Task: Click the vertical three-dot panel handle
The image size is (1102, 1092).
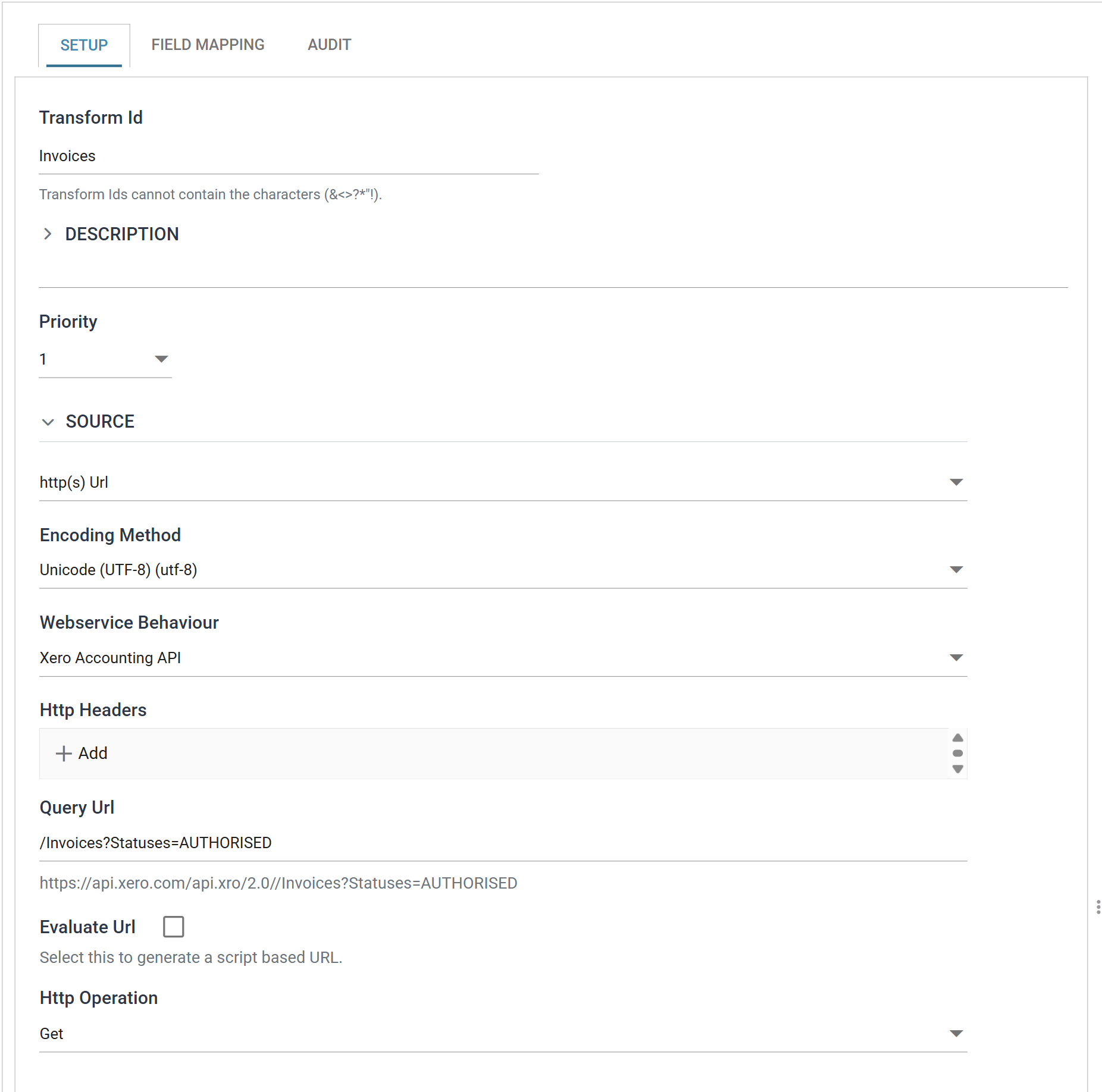Action: click(x=1098, y=907)
